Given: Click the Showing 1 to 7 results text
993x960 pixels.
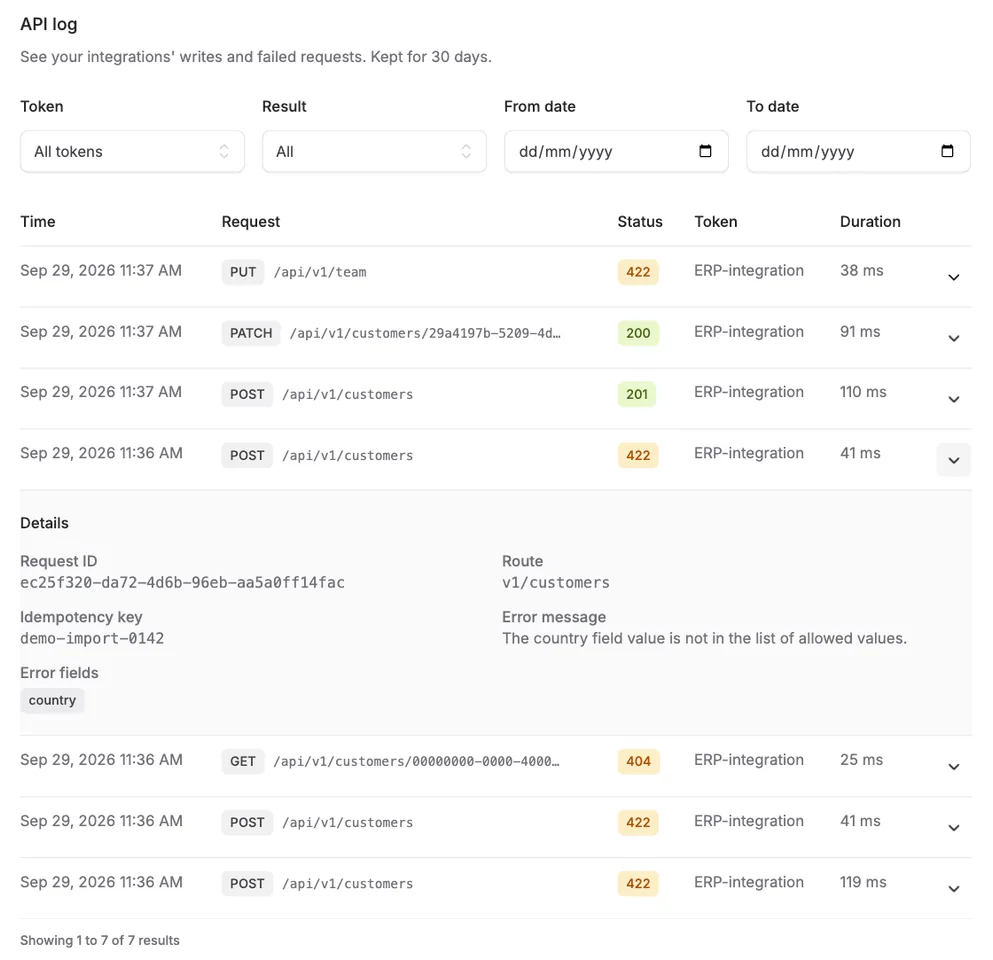Looking at the screenshot, I should tap(99, 940).
